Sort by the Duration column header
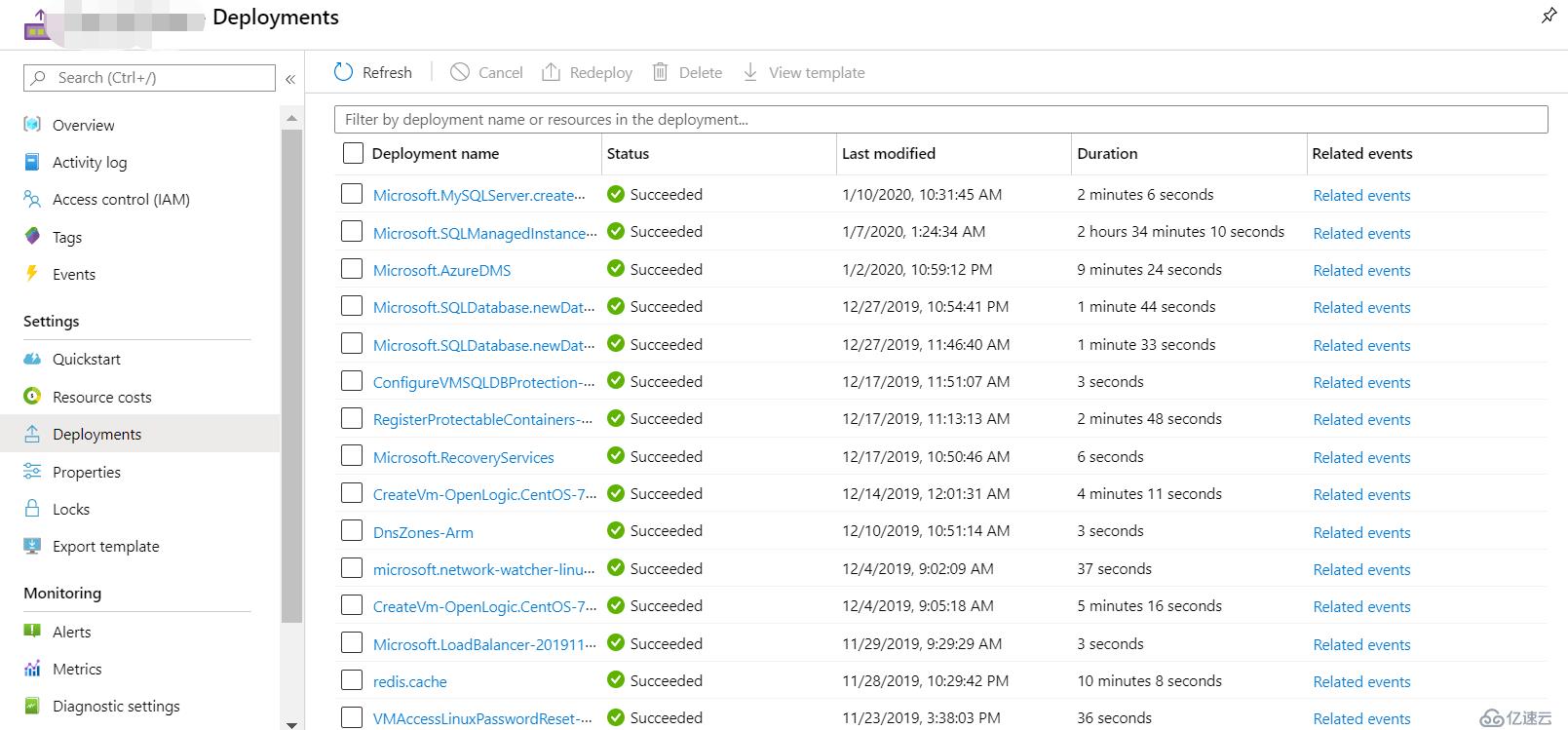The width and height of the screenshot is (1568, 730). 1107,153
